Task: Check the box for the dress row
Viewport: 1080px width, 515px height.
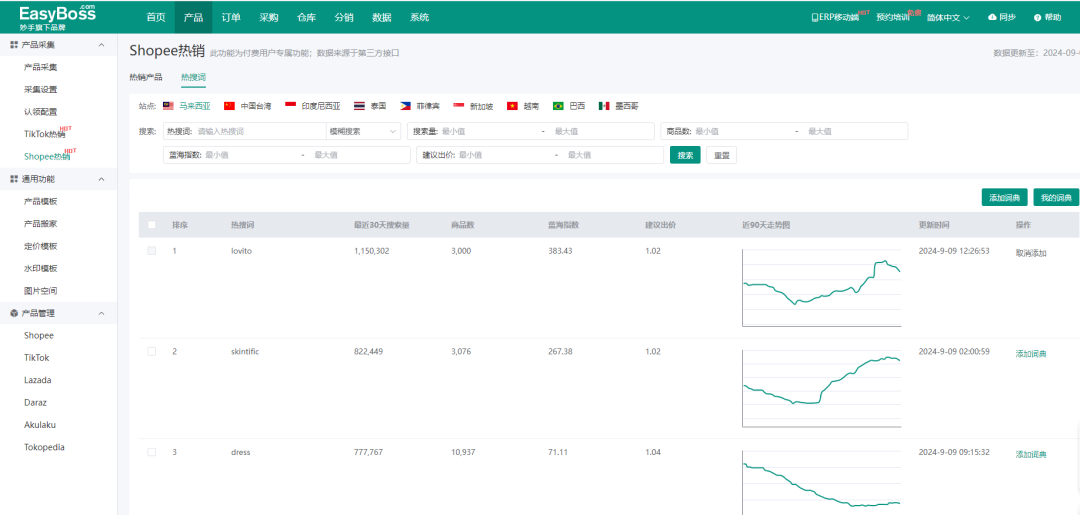Action: [x=152, y=452]
